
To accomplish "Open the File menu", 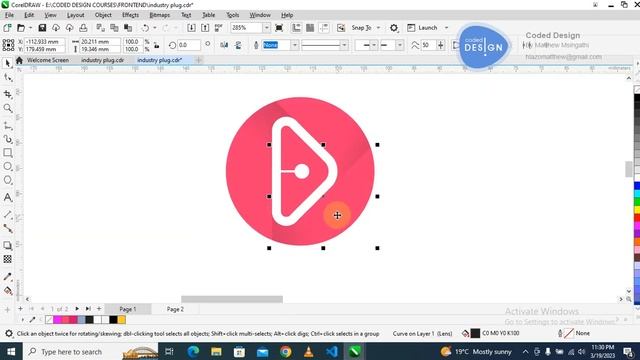I will (9, 15).
